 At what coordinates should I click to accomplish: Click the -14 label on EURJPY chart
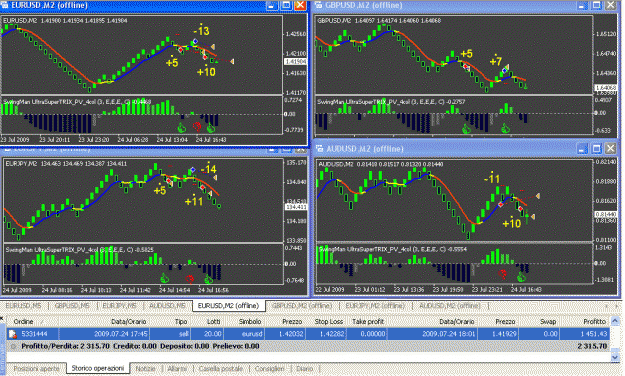[208, 169]
